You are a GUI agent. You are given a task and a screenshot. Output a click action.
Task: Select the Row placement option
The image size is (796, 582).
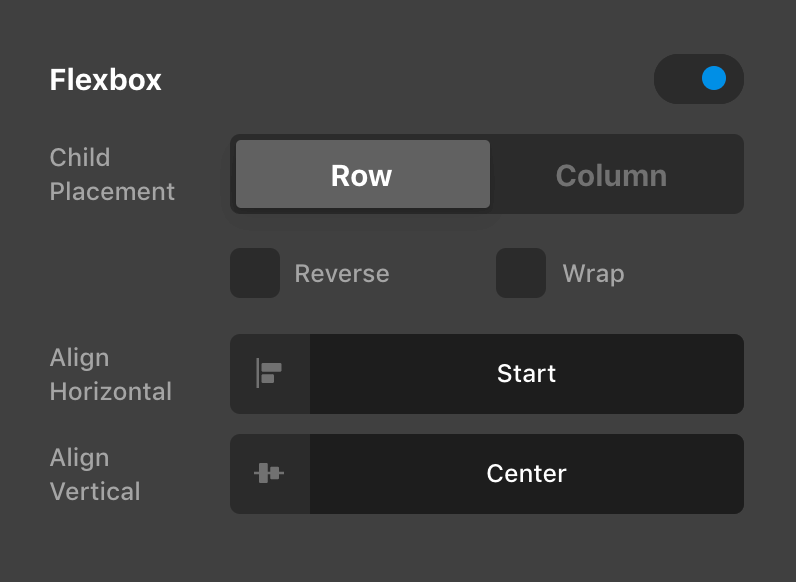(x=362, y=175)
